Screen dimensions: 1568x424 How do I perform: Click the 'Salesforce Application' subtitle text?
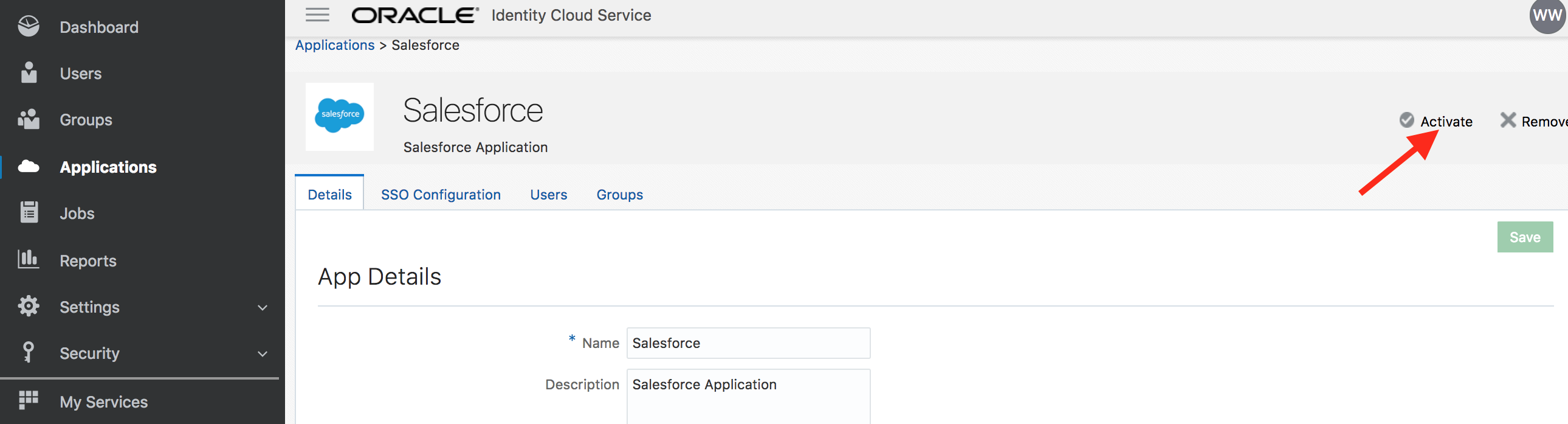point(475,147)
